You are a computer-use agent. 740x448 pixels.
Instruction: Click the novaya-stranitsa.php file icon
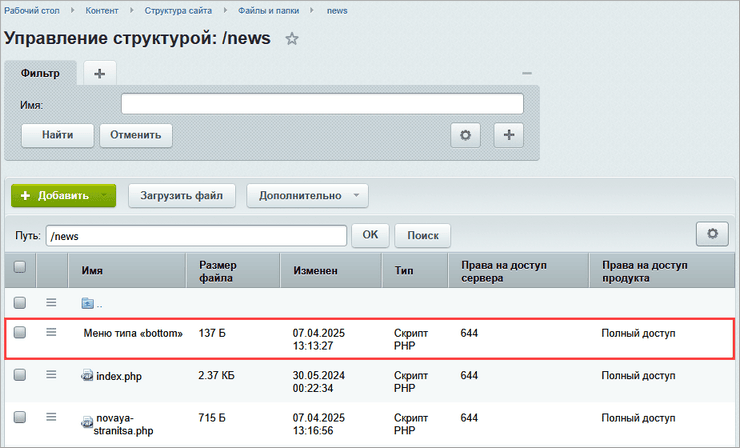click(87, 422)
